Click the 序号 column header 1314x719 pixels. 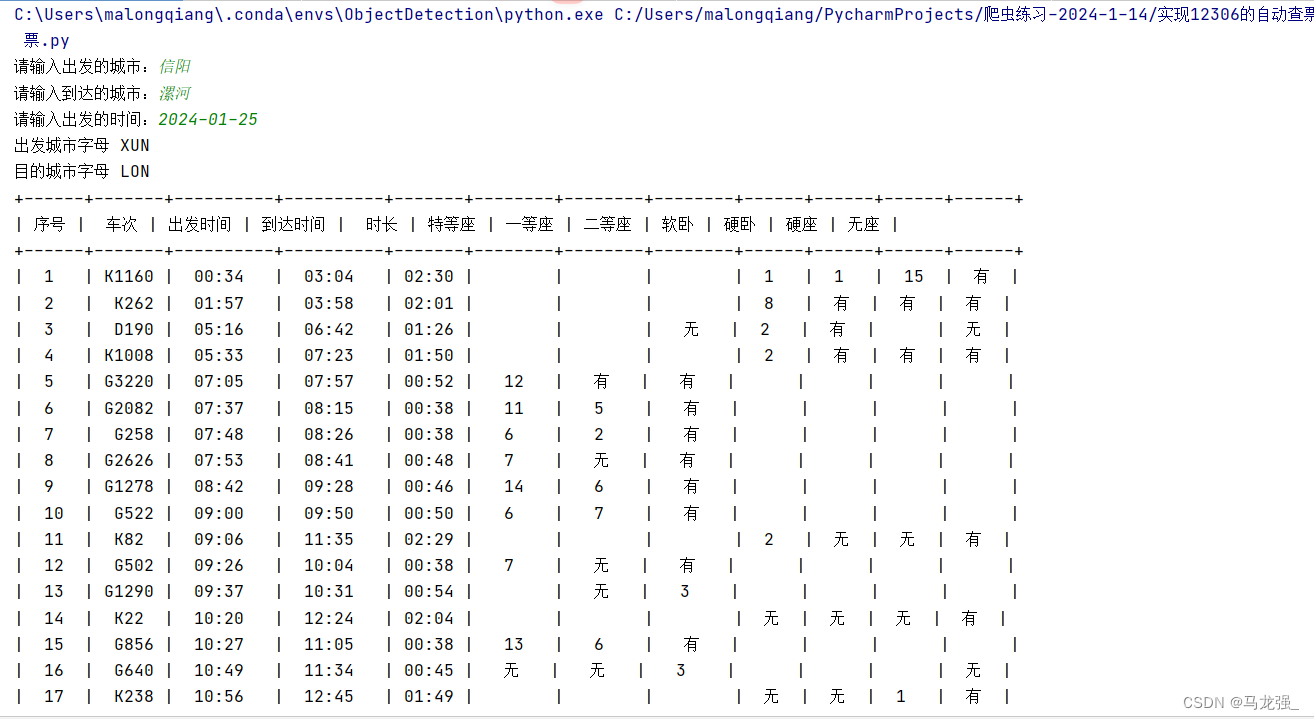tap(49, 225)
